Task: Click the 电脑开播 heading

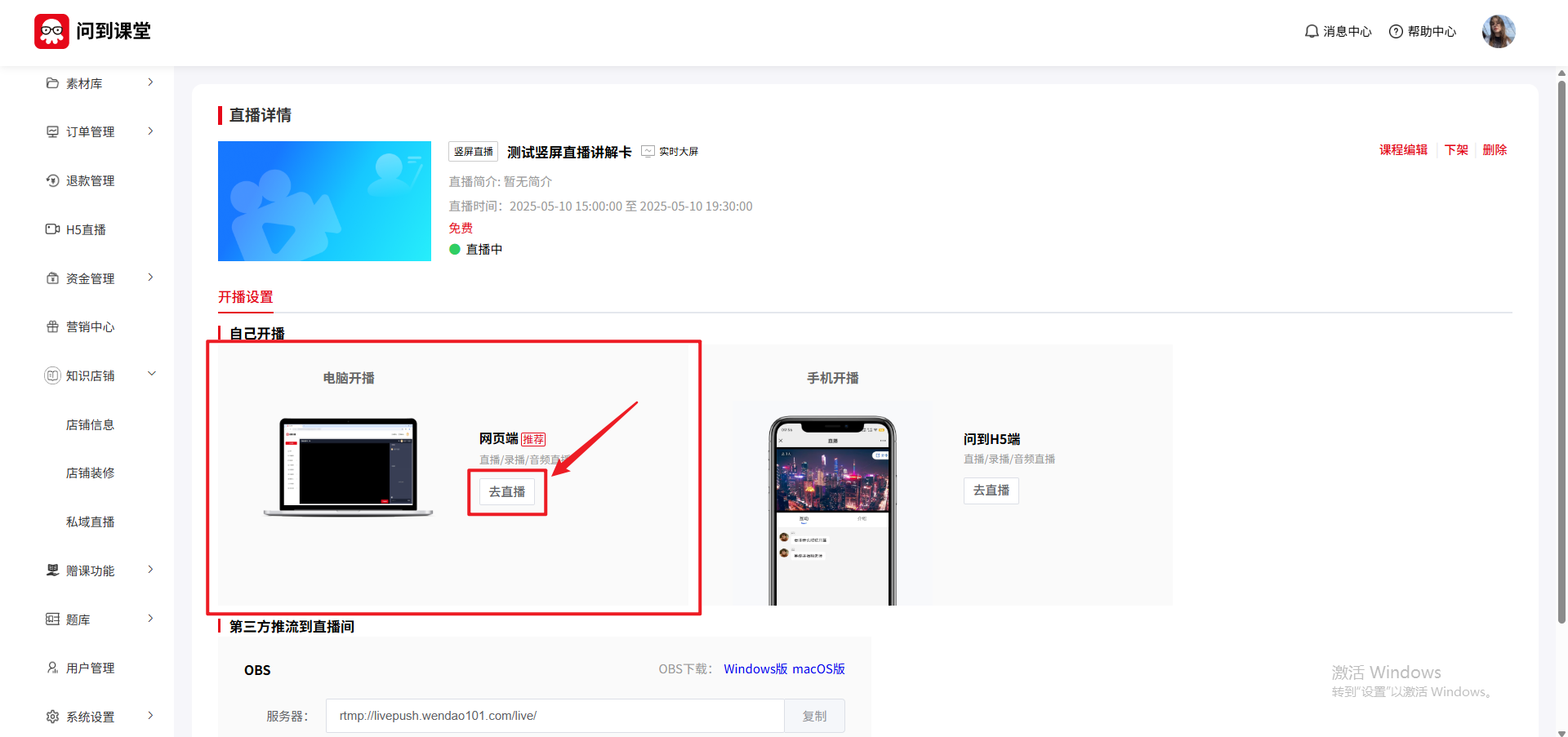Action: 349,378
